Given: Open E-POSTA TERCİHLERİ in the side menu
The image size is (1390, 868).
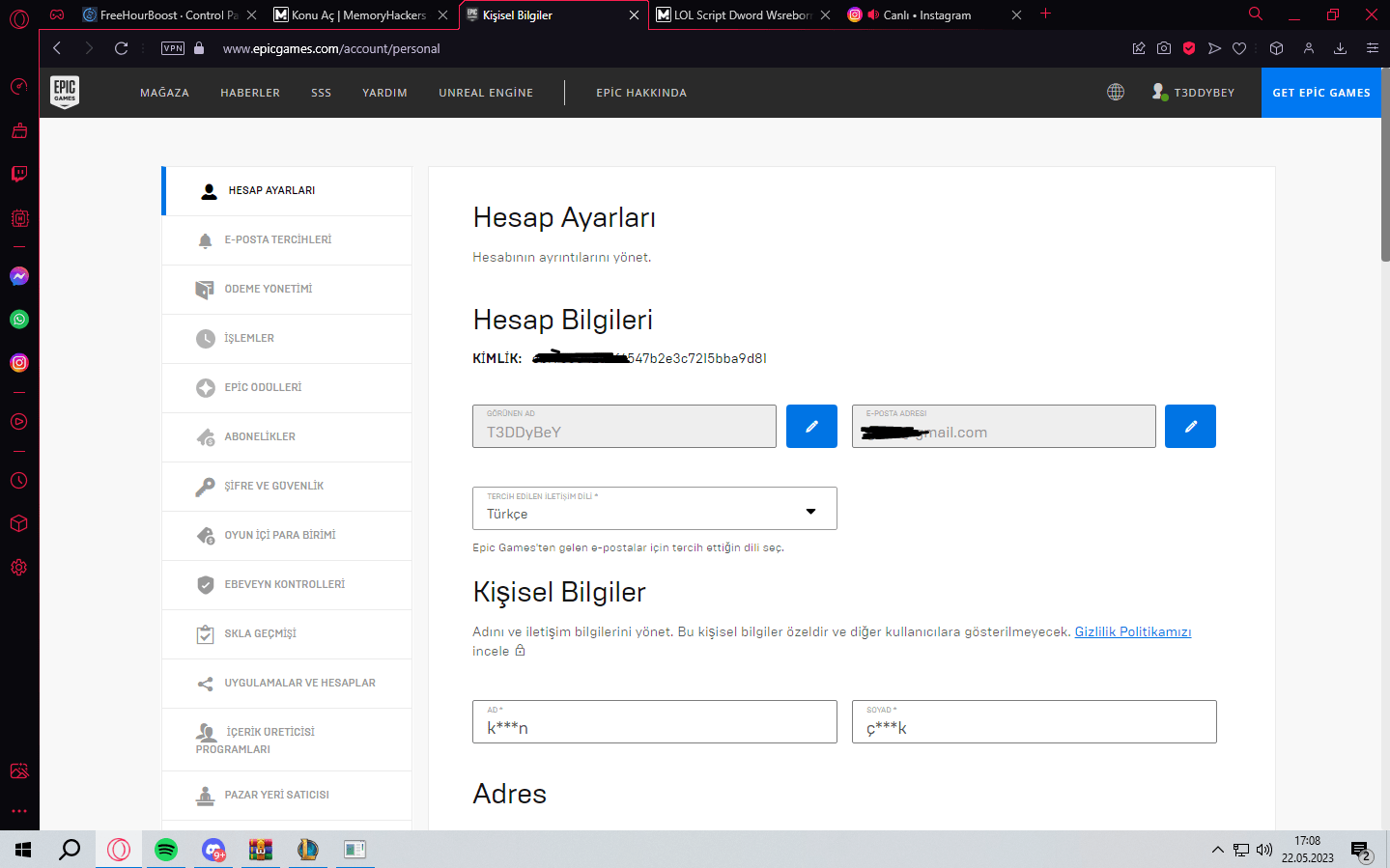Looking at the screenshot, I should point(287,240).
